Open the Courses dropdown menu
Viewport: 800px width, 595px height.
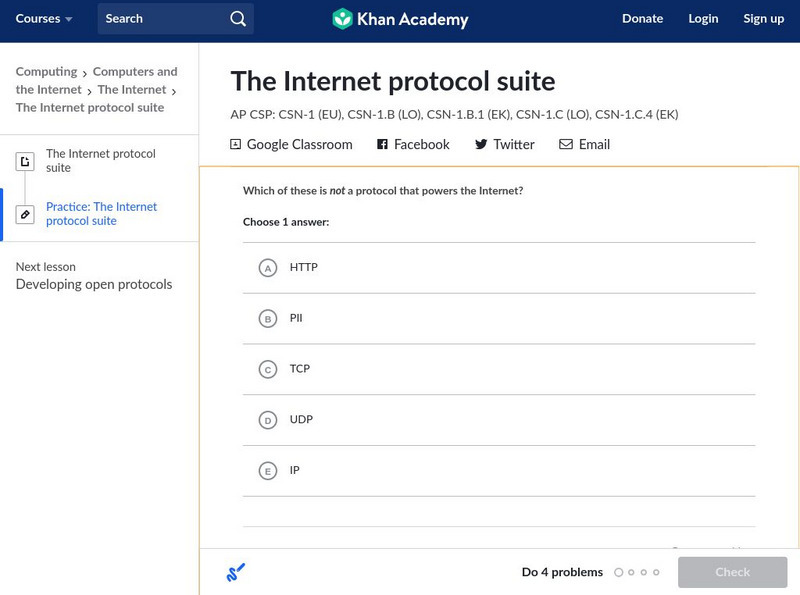(44, 19)
